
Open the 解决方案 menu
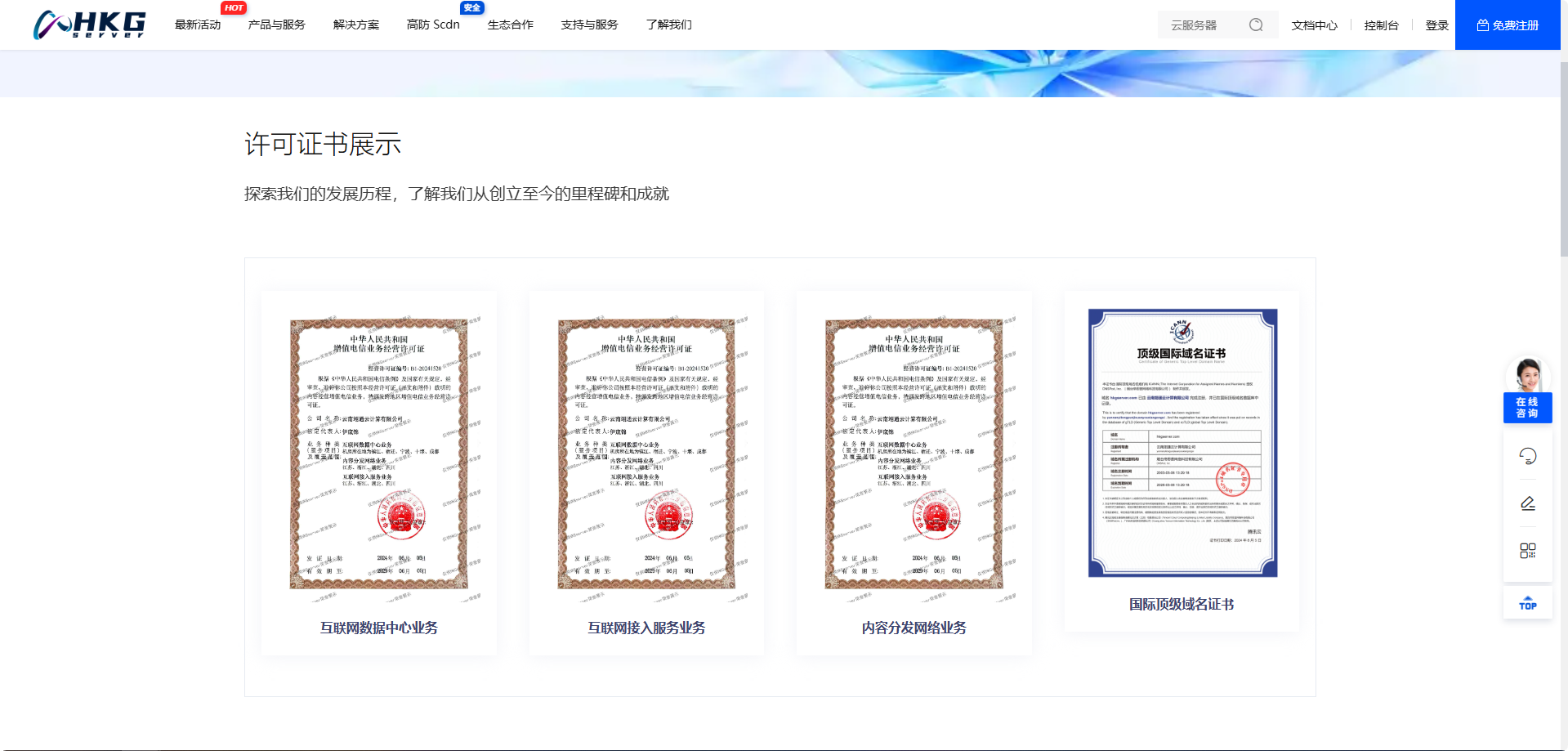click(x=355, y=25)
